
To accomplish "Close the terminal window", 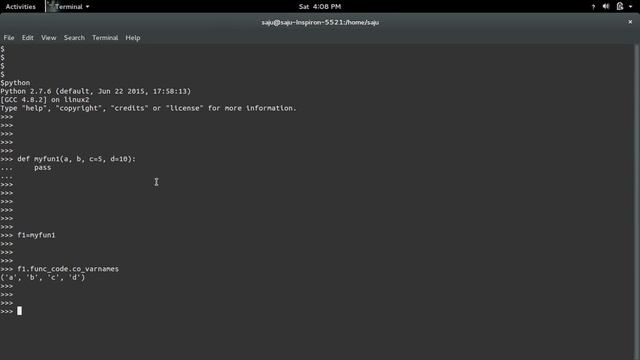I will click(630, 22).
